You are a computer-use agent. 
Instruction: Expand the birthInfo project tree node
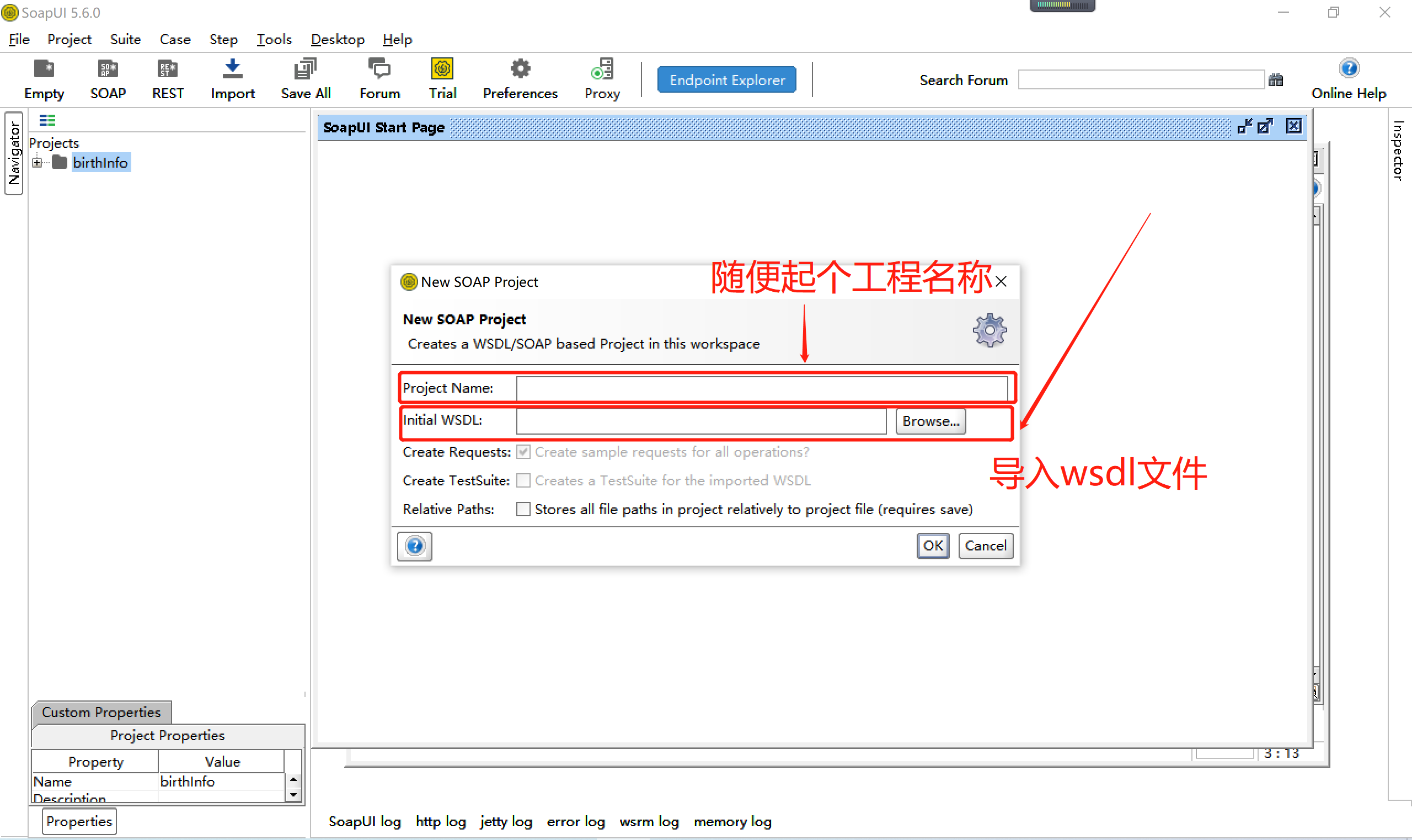point(37,163)
